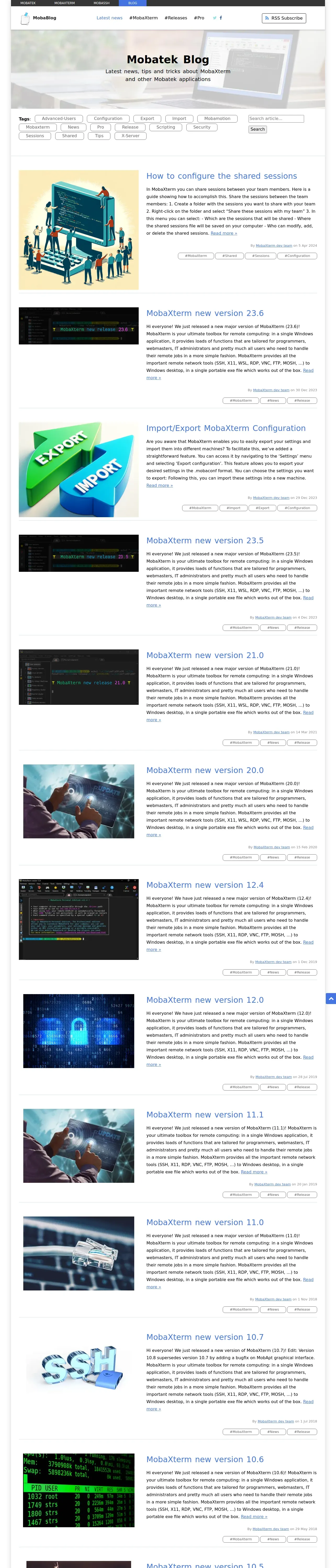
Task: Filter by the Pro tag in tags list
Action: point(101,127)
